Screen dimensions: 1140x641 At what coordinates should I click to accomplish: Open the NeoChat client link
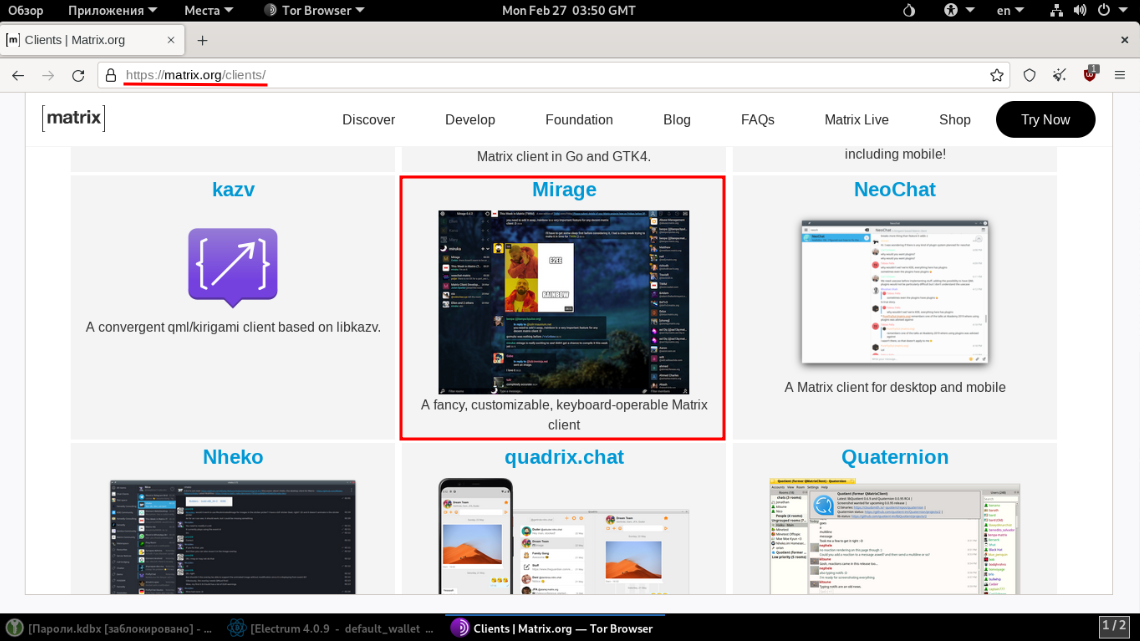tap(894, 189)
